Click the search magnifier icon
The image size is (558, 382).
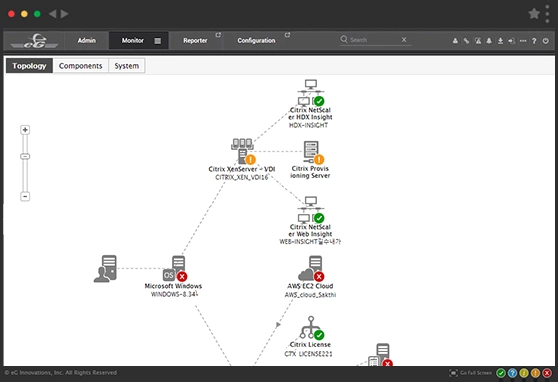point(344,39)
